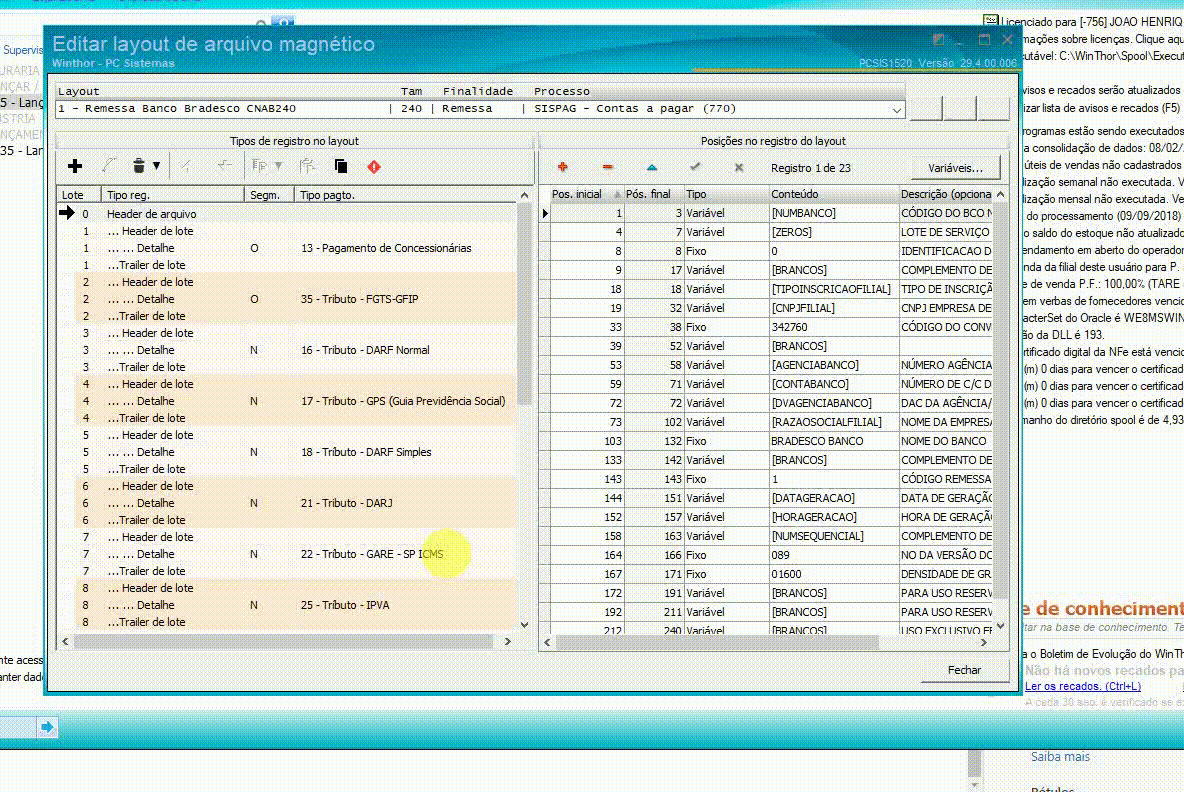Click the 01600 content cell
1184x792 pixels.
click(834, 574)
